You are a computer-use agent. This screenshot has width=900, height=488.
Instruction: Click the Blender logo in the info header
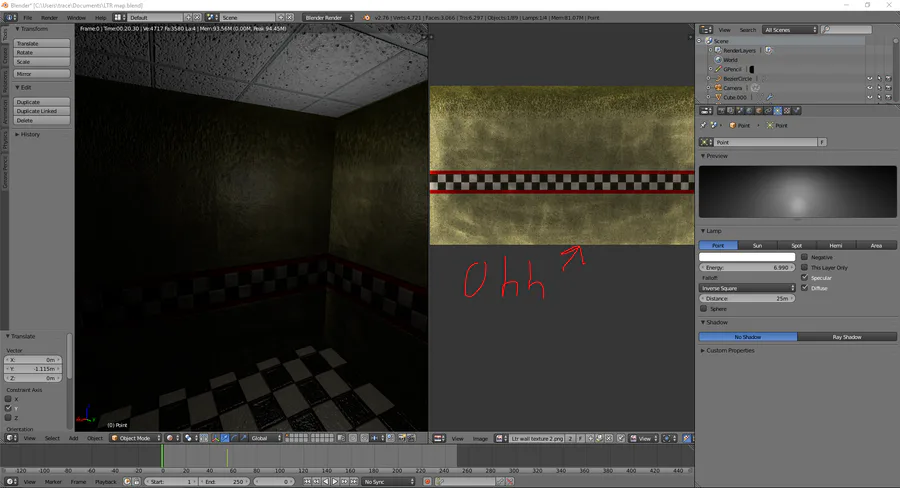point(366,18)
